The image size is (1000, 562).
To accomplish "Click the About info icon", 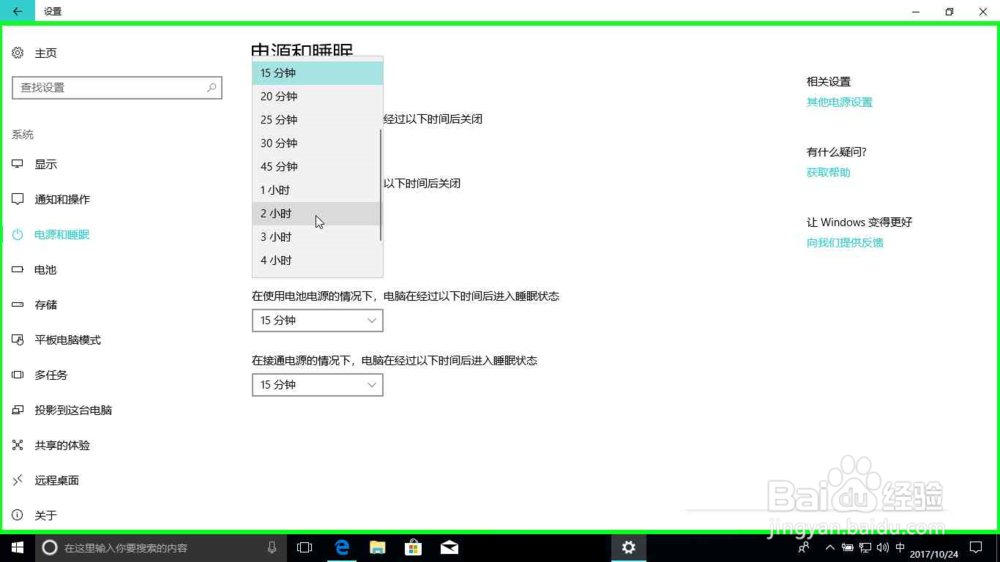I will point(18,515).
